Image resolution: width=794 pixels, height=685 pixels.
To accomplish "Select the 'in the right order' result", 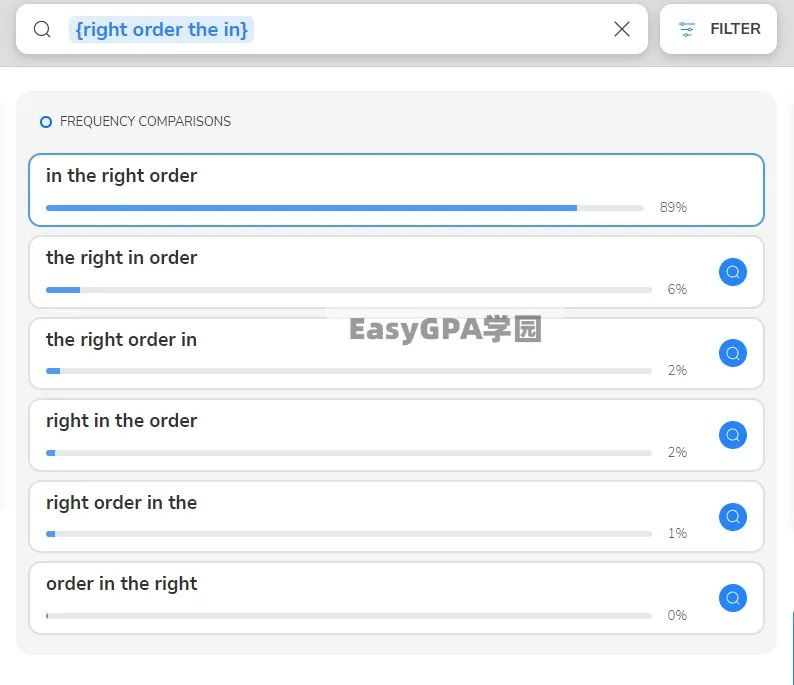I will [122, 176].
